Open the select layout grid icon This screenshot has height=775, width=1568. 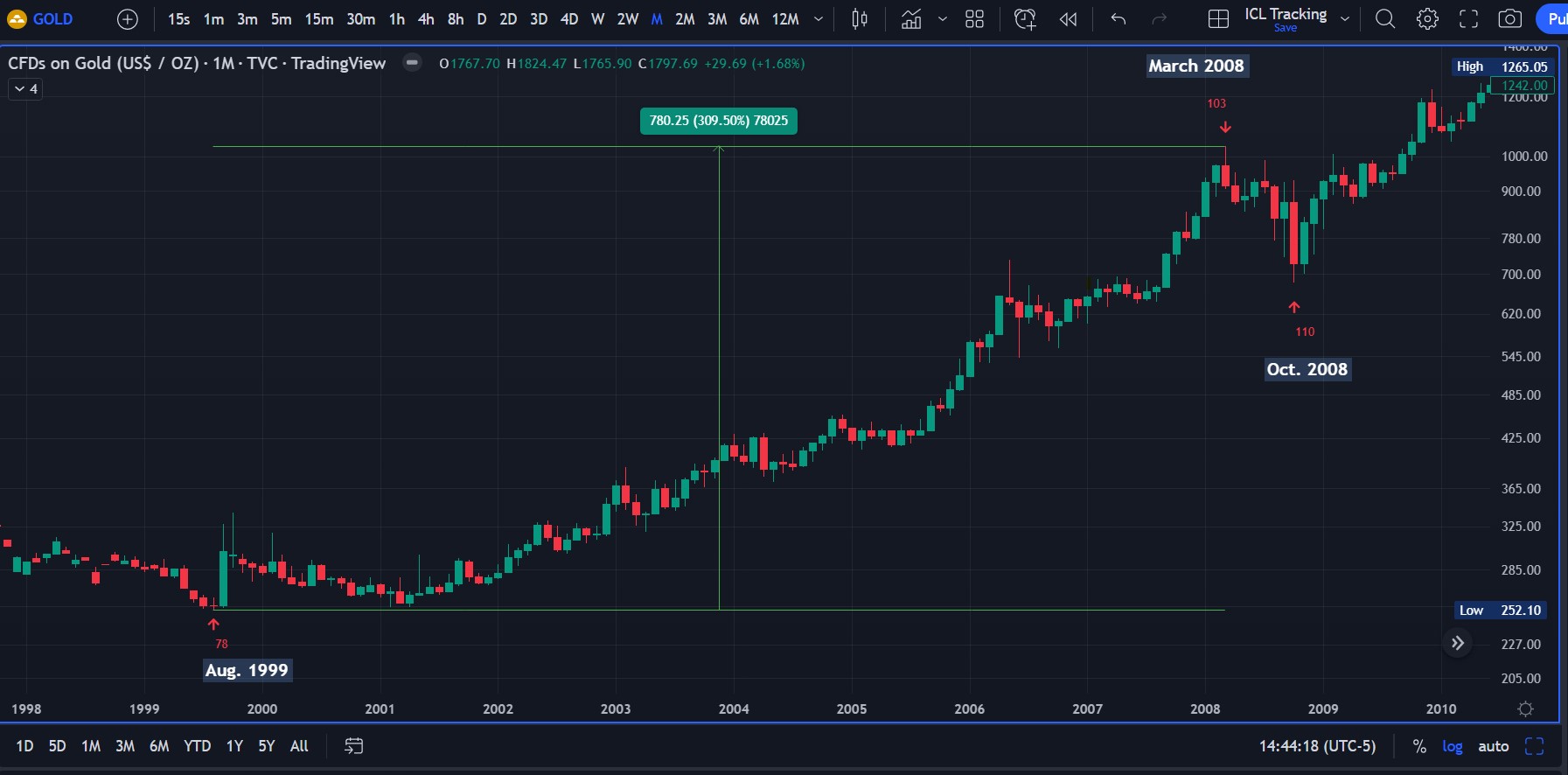(x=1218, y=18)
